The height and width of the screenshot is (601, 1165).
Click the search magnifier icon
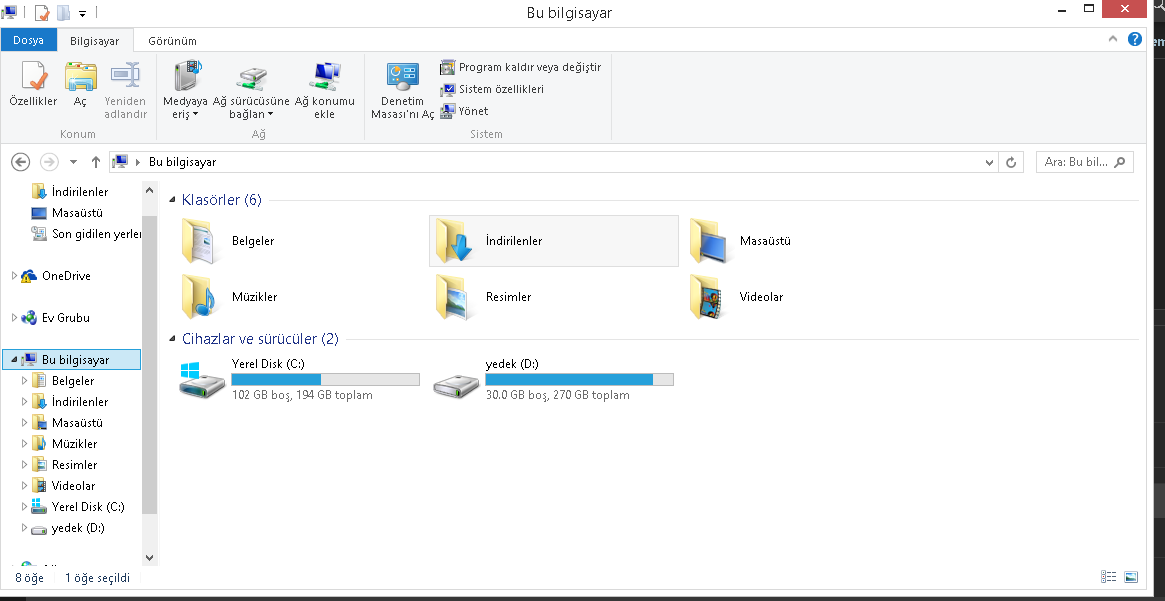click(x=1120, y=161)
